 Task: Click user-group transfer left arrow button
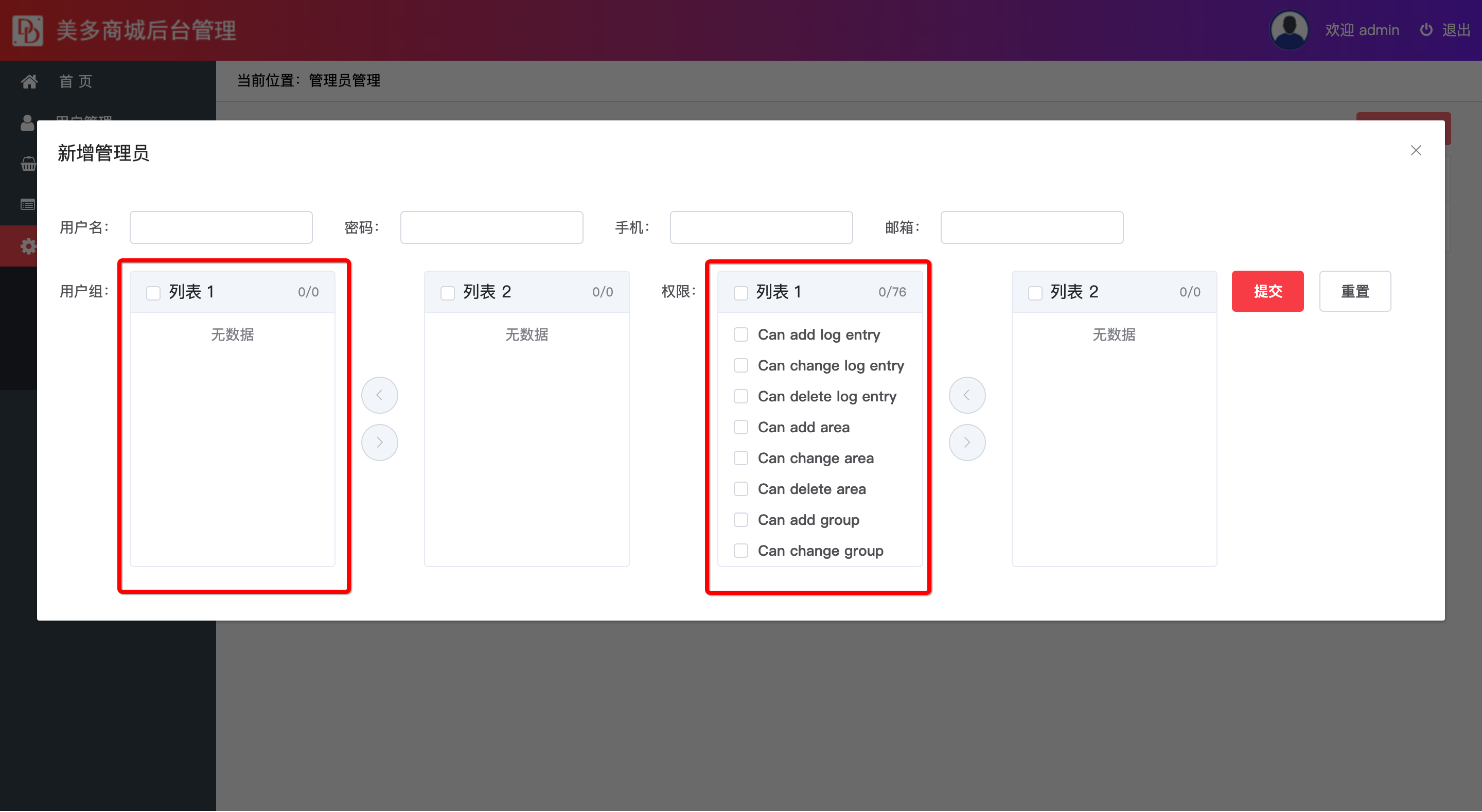coord(379,395)
